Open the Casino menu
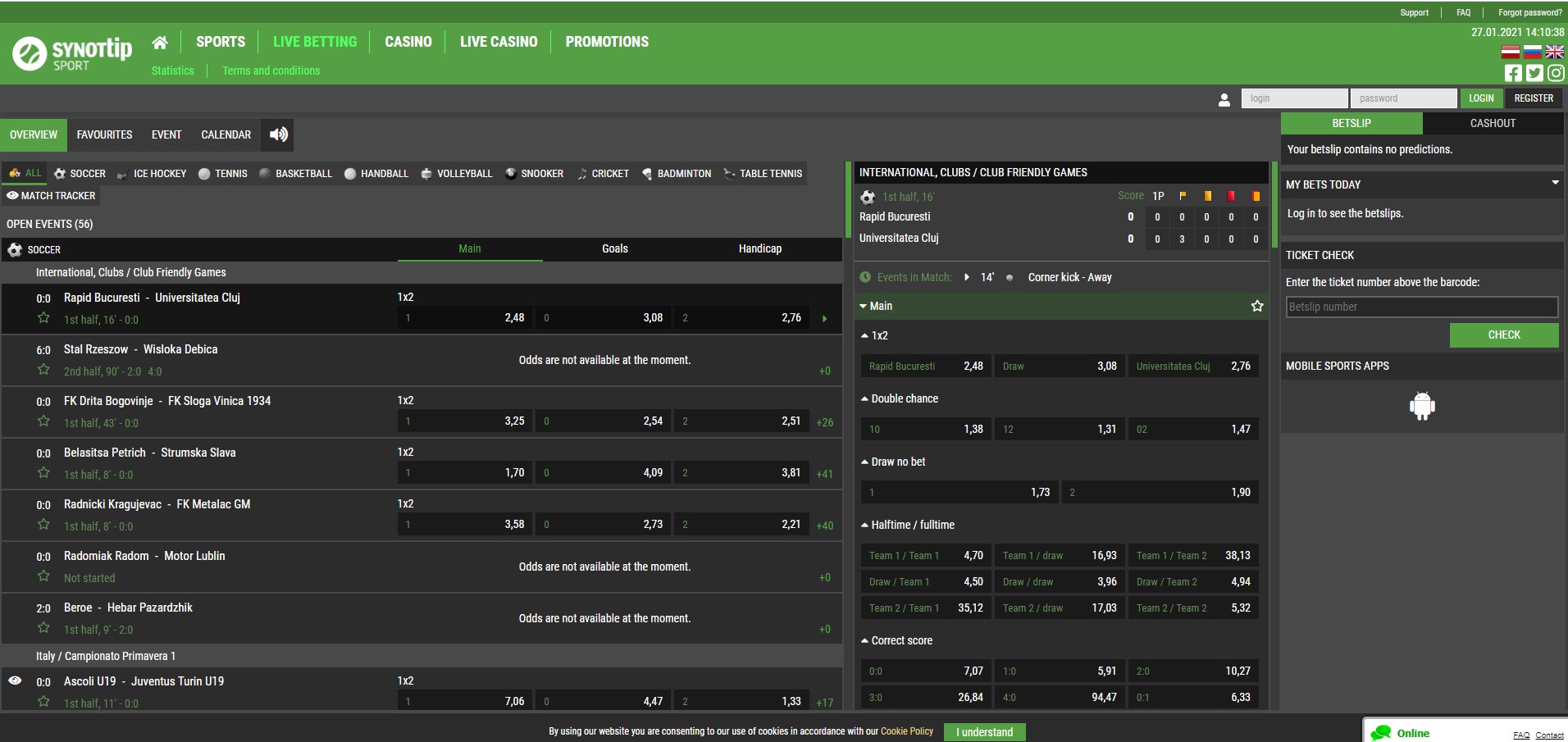This screenshot has height=742, width=1568. [408, 42]
